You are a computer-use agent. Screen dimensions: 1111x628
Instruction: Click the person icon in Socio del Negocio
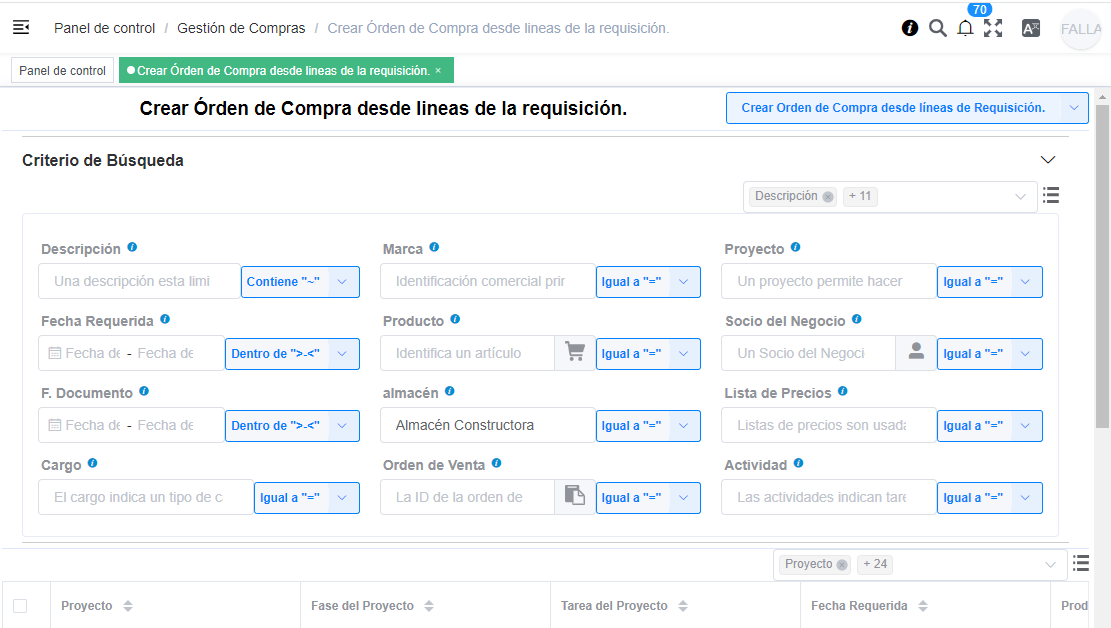click(x=916, y=353)
